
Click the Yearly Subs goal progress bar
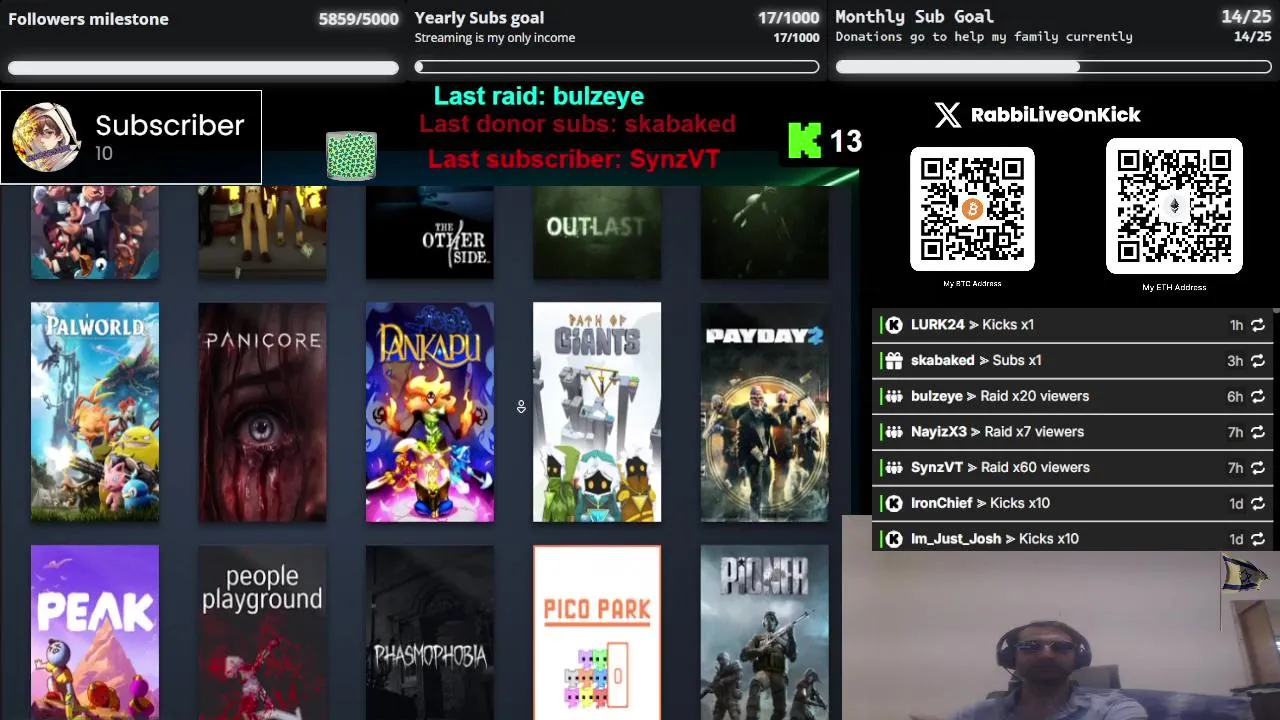coord(617,67)
